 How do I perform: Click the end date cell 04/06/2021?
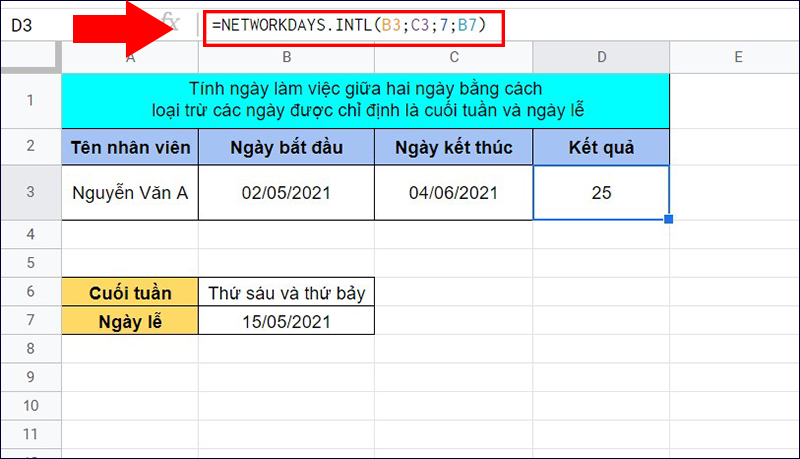pos(453,193)
